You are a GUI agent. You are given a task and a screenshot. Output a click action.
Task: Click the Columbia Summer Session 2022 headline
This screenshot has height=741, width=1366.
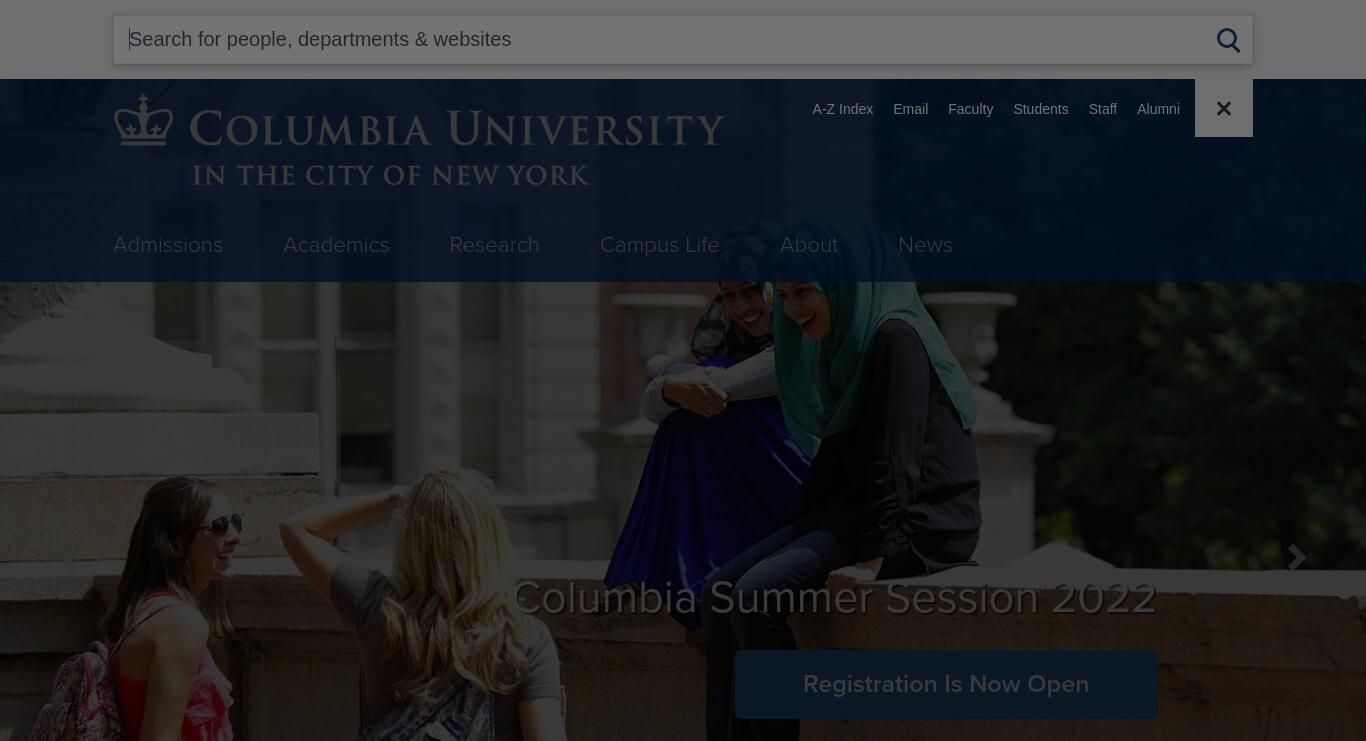coord(834,598)
